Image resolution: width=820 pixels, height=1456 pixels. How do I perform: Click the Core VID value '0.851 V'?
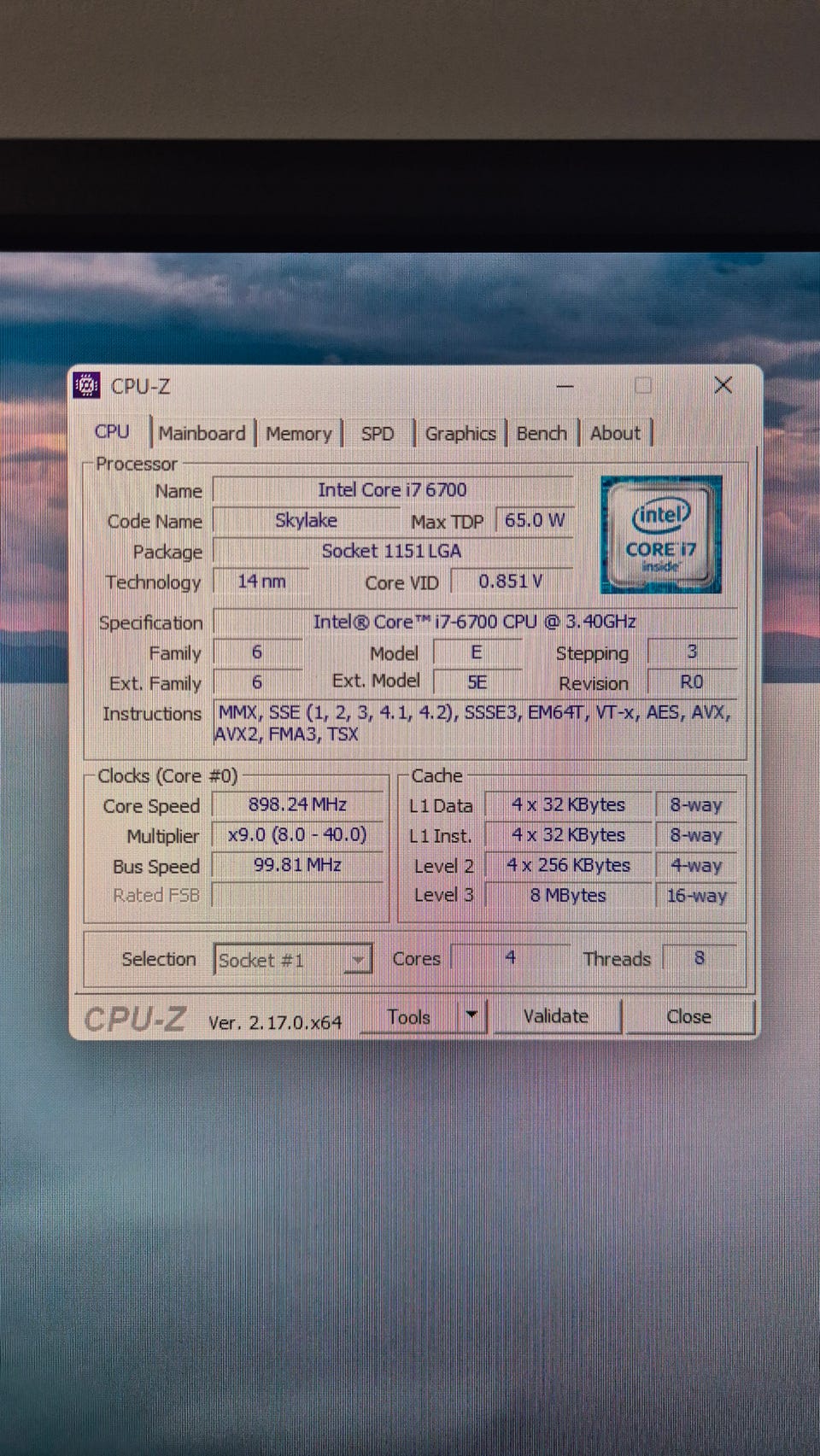click(512, 582)
